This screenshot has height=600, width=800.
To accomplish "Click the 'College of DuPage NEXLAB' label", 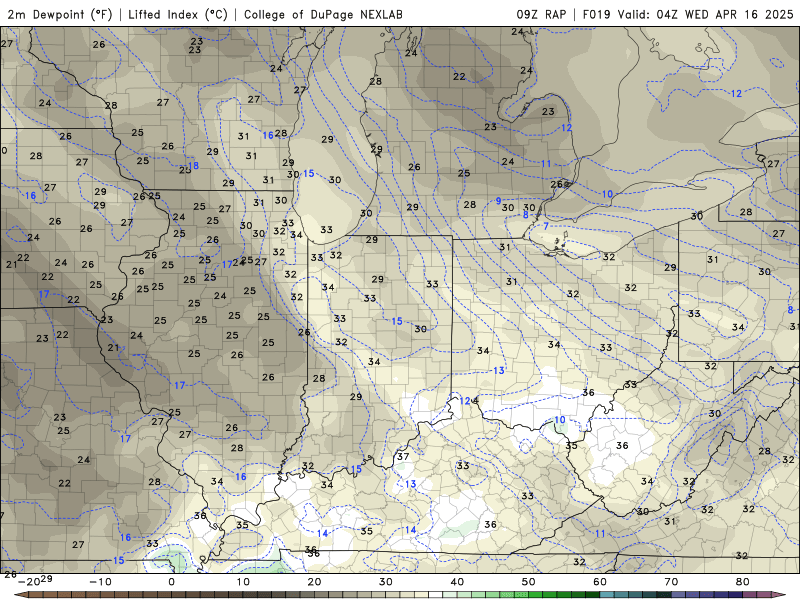I will point(323,14).
